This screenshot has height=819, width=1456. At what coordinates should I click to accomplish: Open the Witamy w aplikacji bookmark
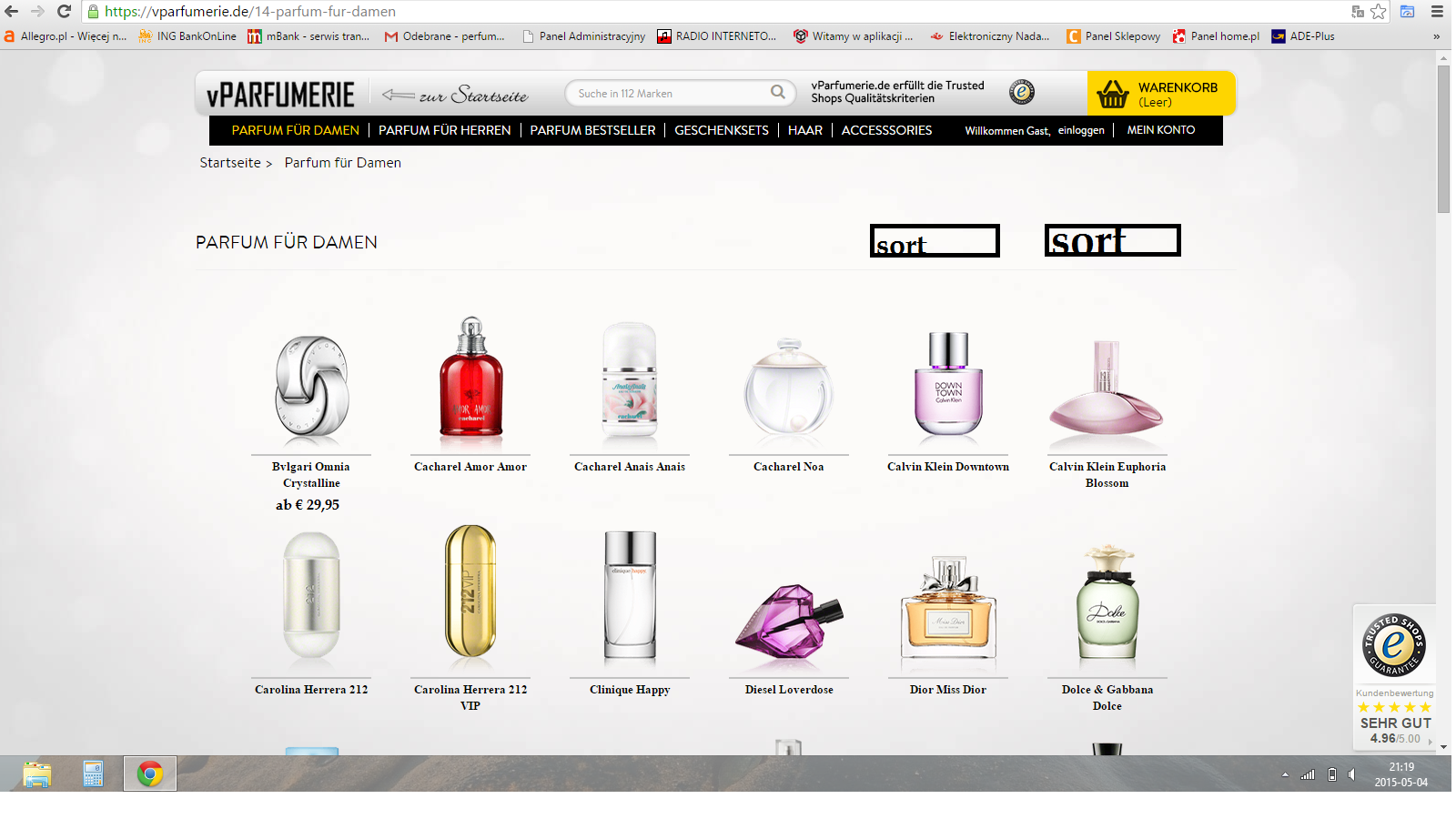(854, 36)
